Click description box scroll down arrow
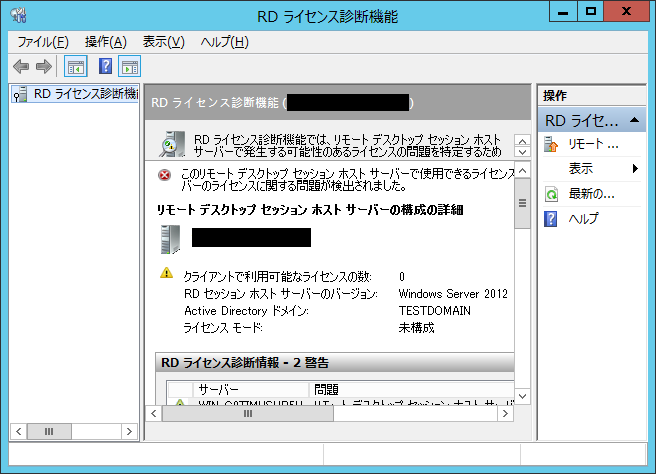The height and width of the screenshot is (474, 656). pos(522,152)
